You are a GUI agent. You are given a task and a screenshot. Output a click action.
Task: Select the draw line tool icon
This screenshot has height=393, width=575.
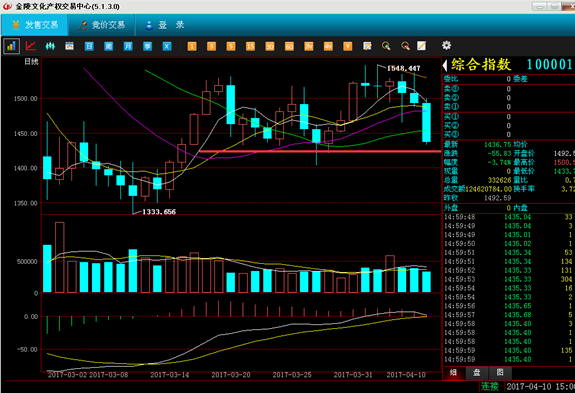[x=422, y=46]
